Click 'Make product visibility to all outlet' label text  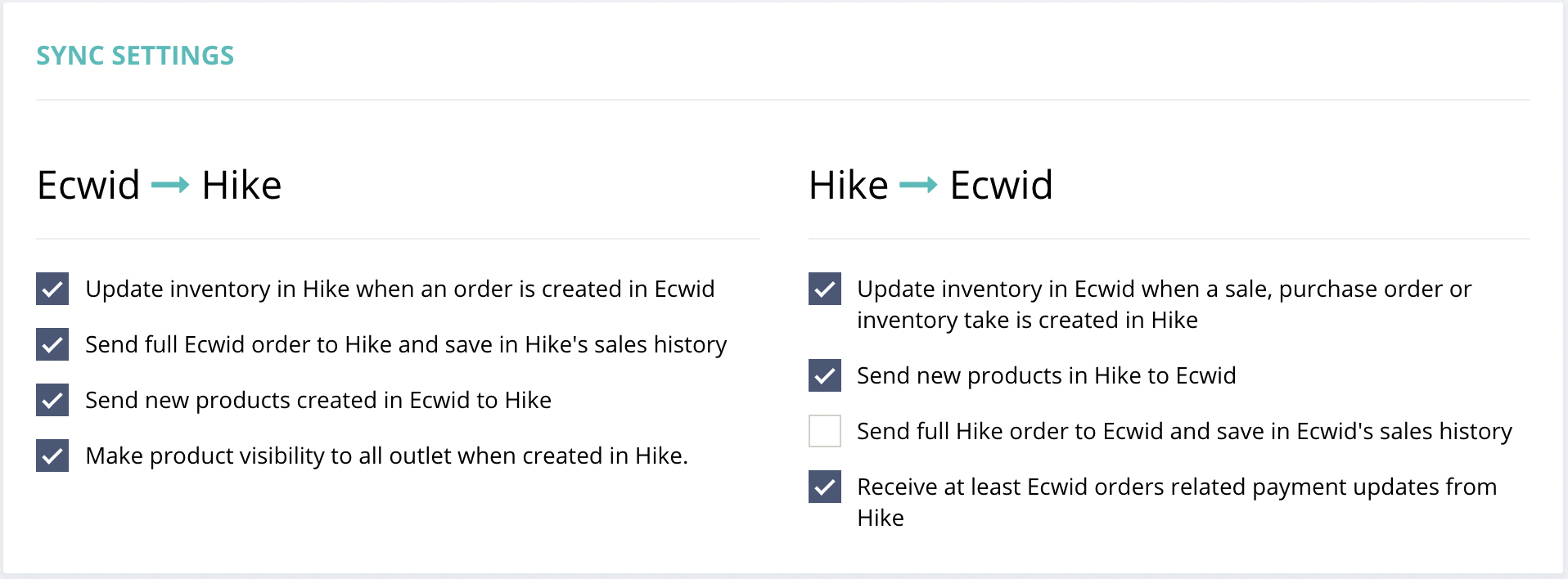[386, 456]
